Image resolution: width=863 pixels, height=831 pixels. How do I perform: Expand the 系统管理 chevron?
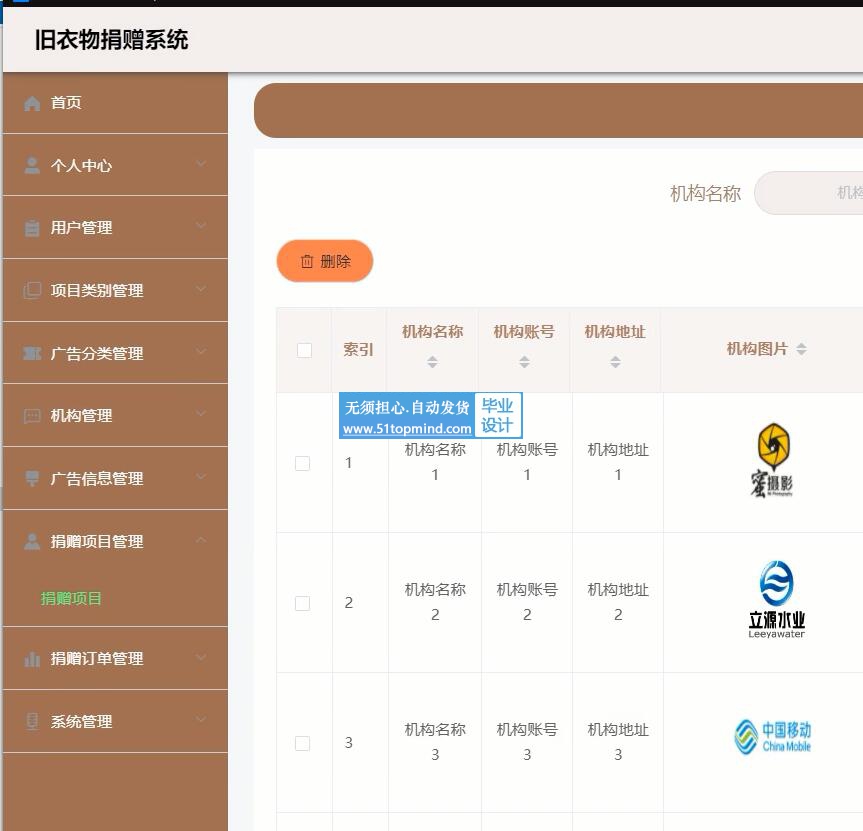click(201, 719)
